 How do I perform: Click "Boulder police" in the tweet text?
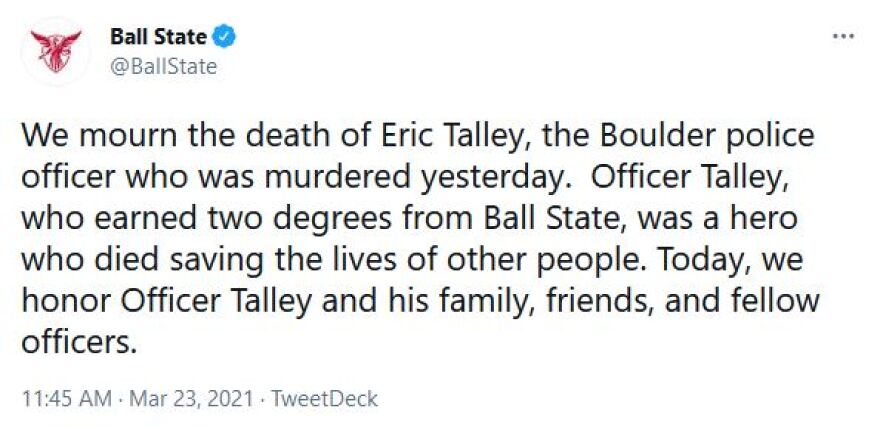tap(696, 137)
